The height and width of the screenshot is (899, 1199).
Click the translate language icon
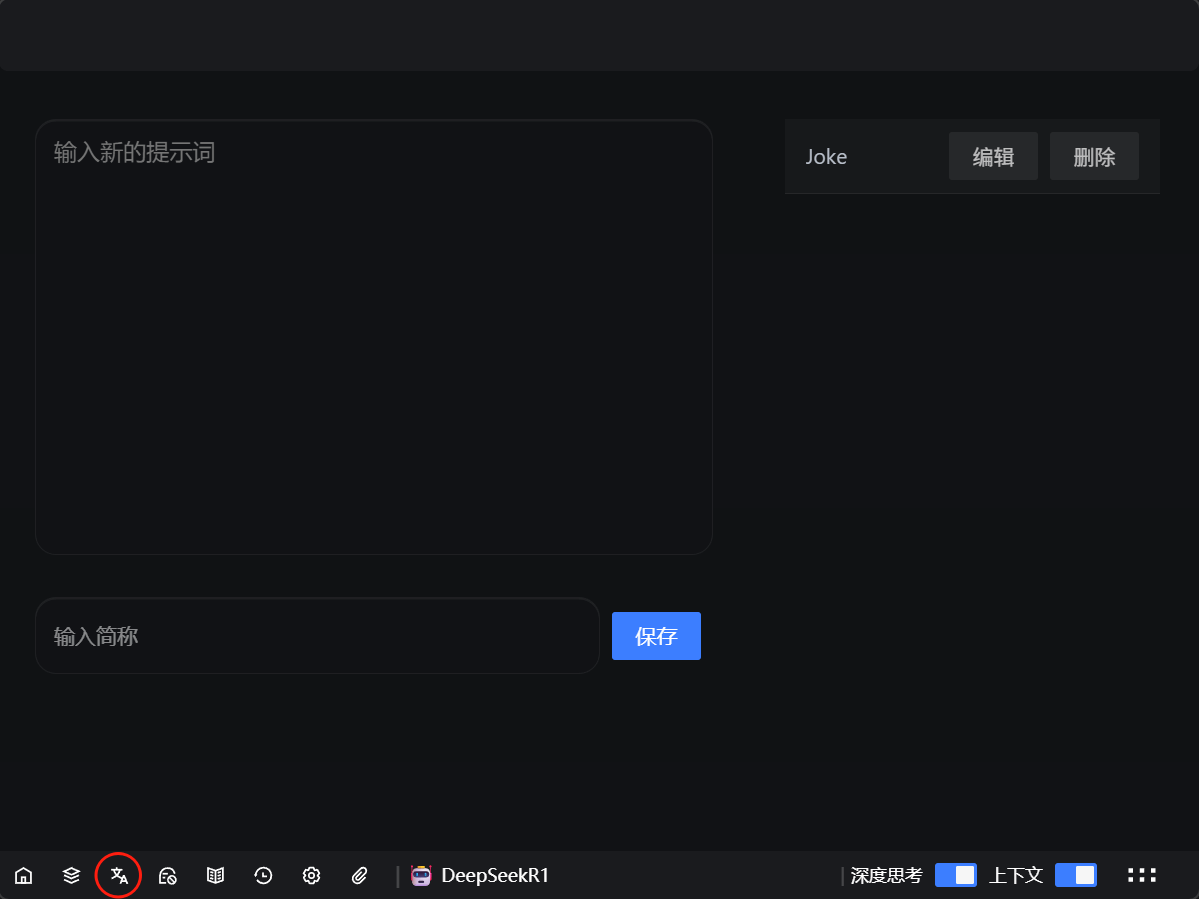[119, 876]
